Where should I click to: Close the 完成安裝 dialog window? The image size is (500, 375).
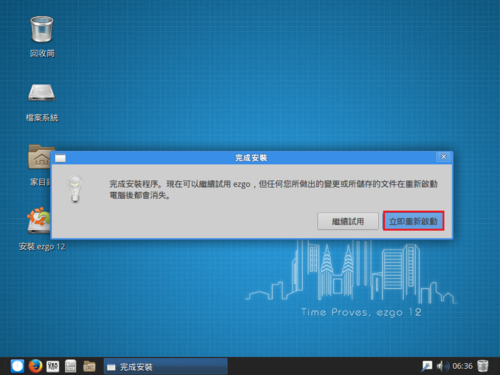pos(444,157)
